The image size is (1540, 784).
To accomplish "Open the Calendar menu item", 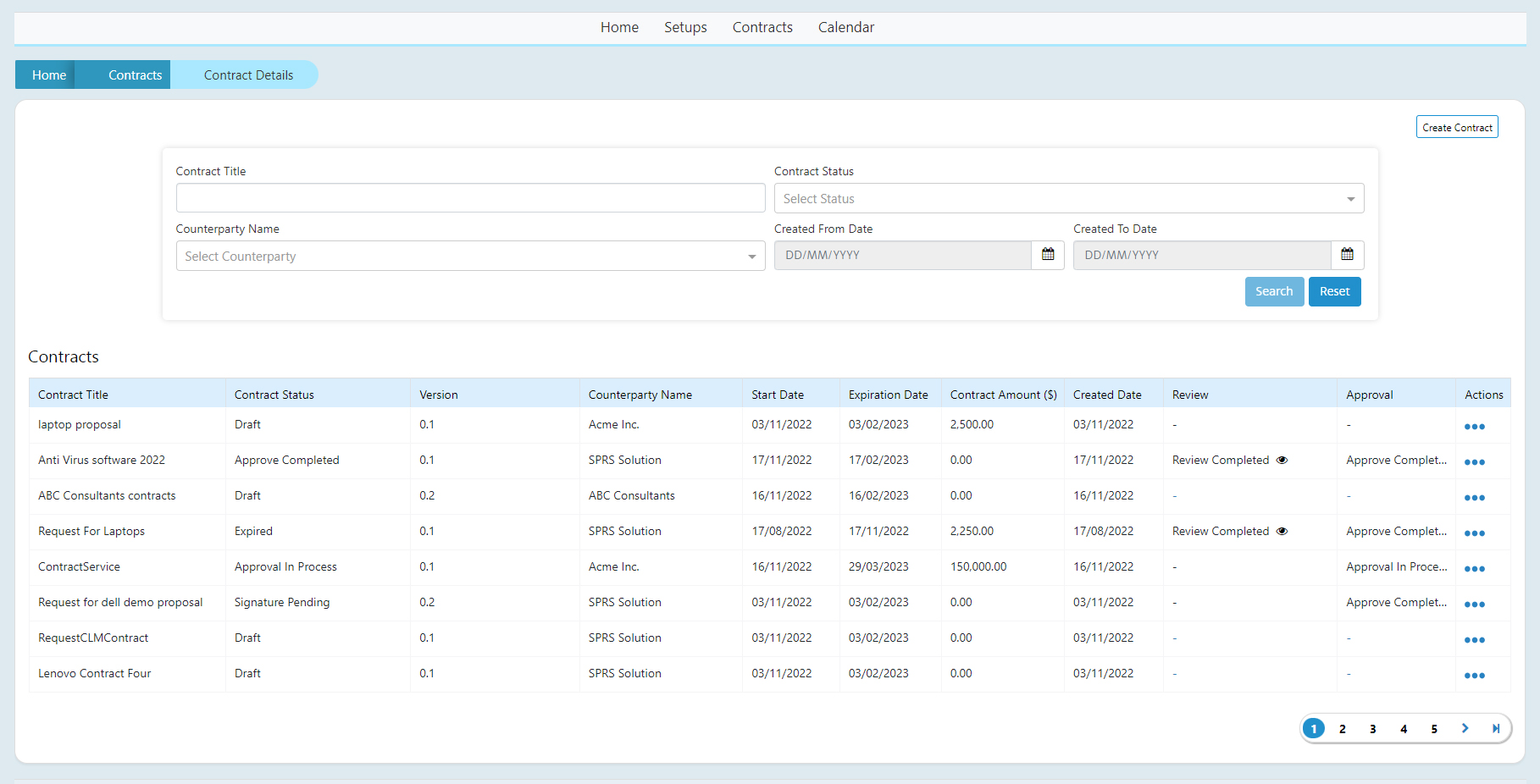I will tap(845, 27).
